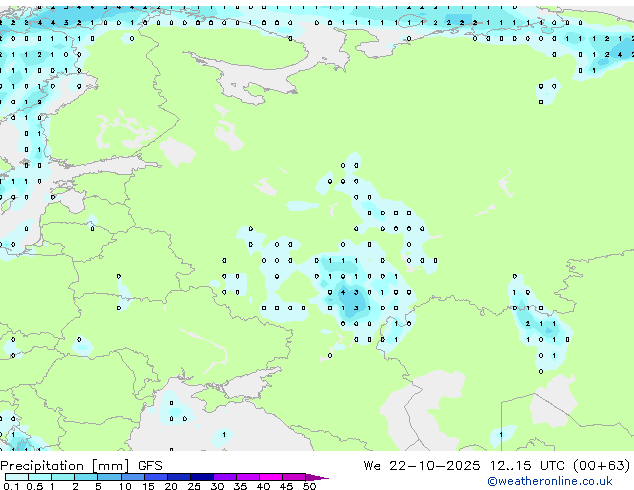Click the '35' legend scale label

click(240, 486)
